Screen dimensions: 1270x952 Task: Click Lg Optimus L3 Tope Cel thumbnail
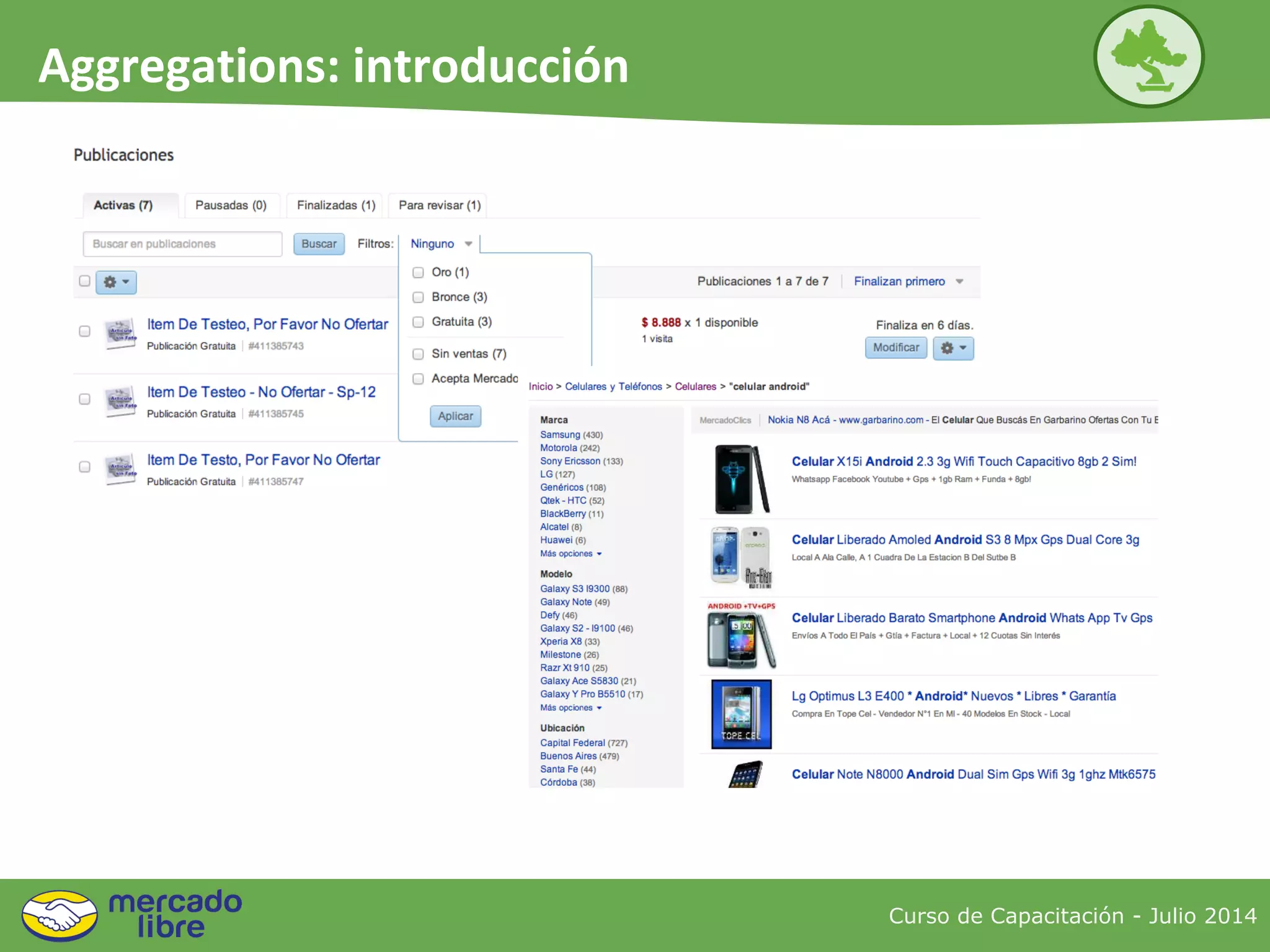point(741,714)
